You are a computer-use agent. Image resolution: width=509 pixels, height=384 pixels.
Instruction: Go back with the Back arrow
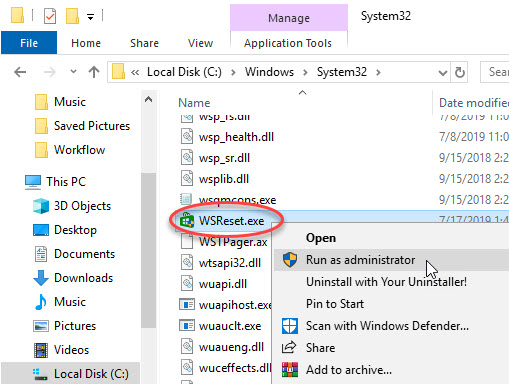coord(20,72)
